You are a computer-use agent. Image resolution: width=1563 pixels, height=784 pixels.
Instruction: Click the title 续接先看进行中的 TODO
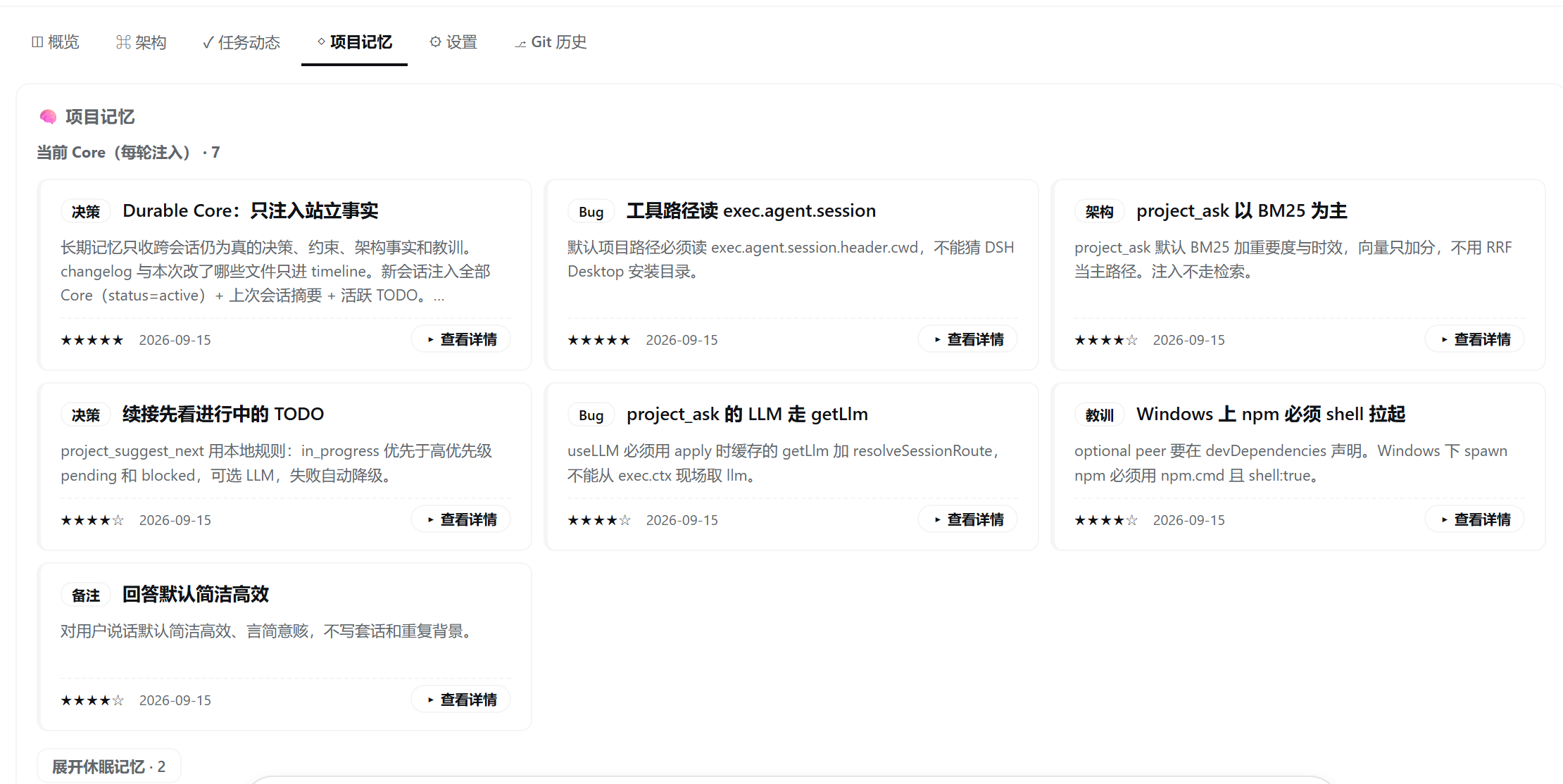click(x=223, y=414)
